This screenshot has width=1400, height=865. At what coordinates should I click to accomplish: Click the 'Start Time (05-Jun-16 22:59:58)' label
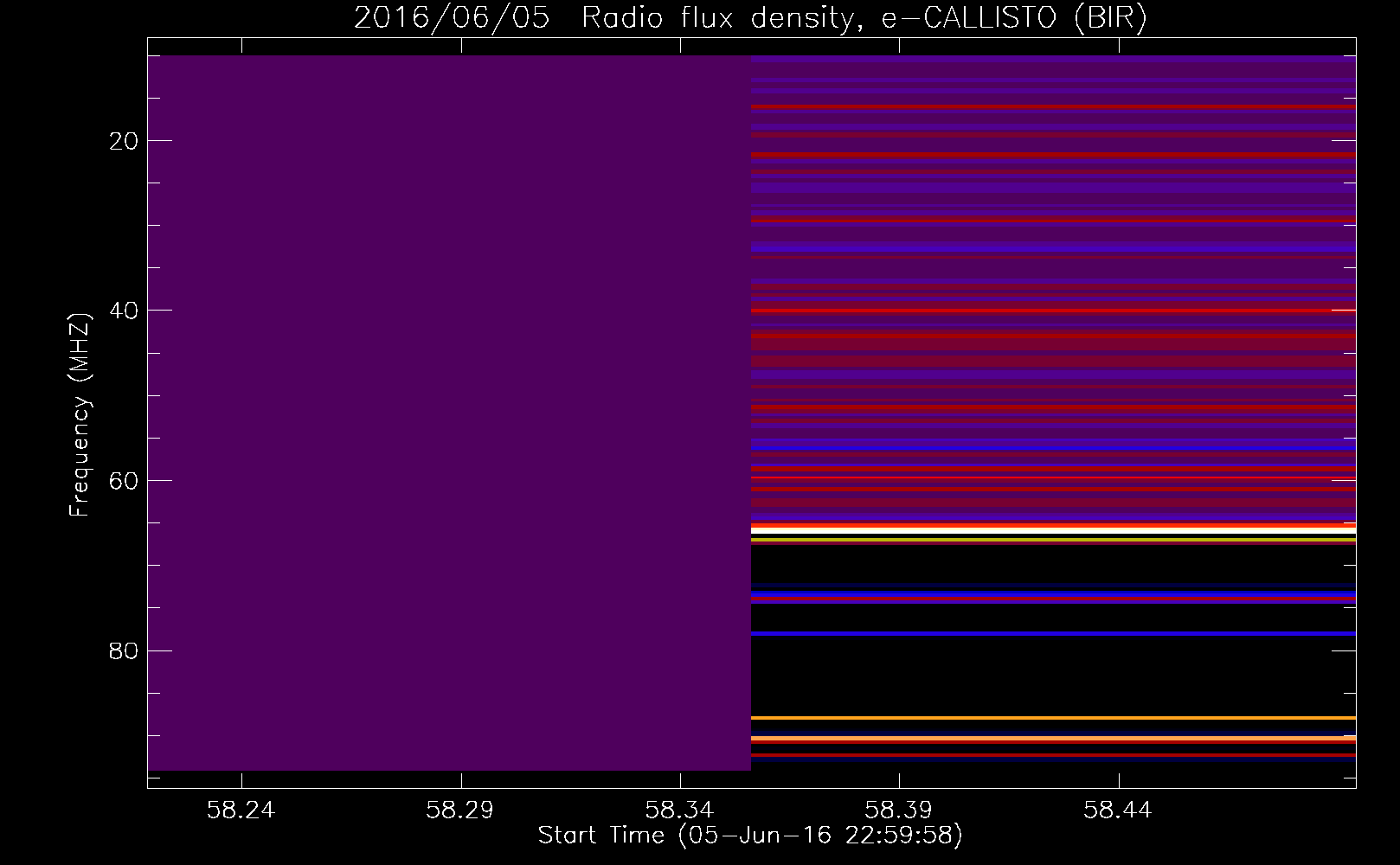pos(750,836)
